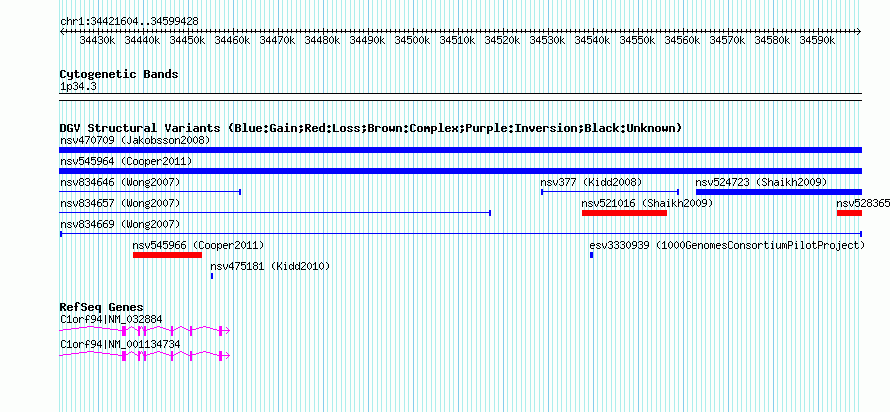Open the nsv377 (Kidd2008) variant label

[x=591, y=182]
